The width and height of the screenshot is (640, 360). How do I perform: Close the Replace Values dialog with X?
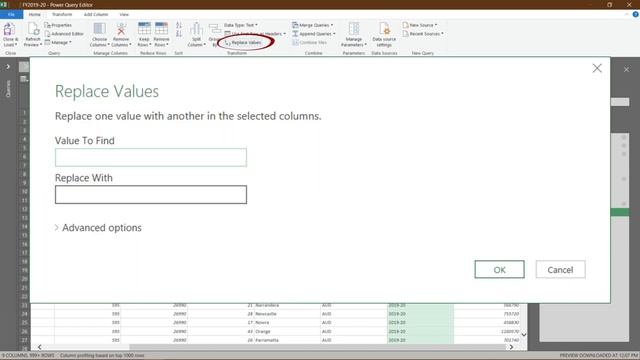tap(597, 68)
